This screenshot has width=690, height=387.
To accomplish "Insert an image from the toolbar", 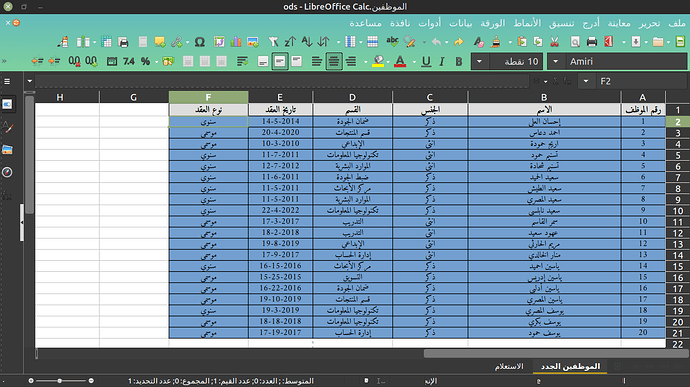I will click(253, 42).
